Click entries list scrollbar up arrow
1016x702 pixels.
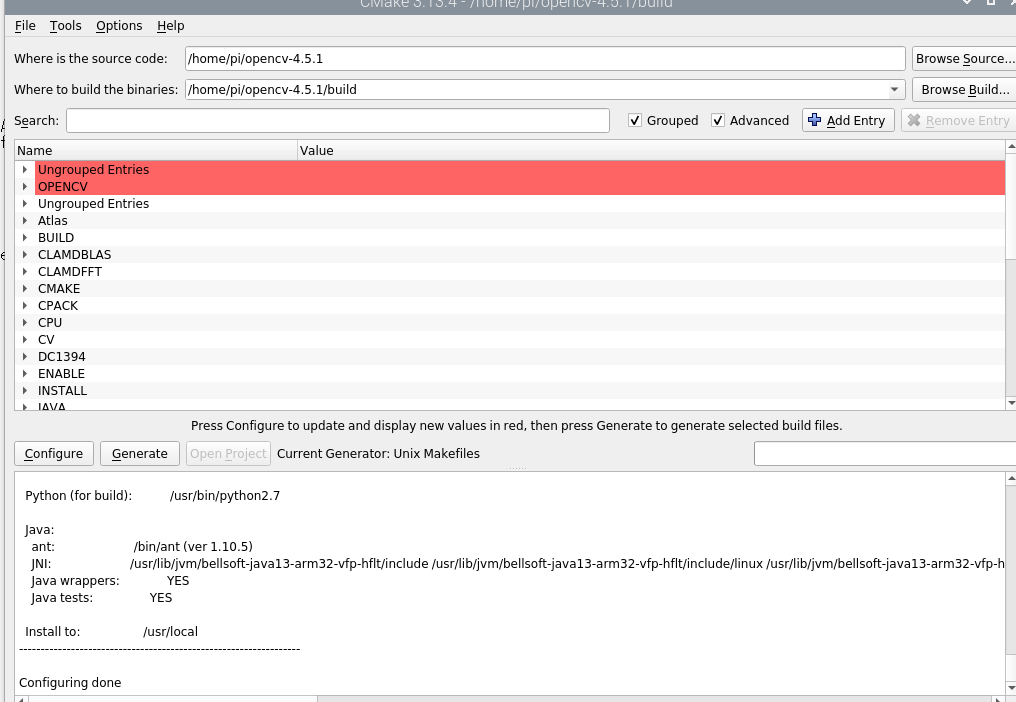click(x=1011, y=146)
